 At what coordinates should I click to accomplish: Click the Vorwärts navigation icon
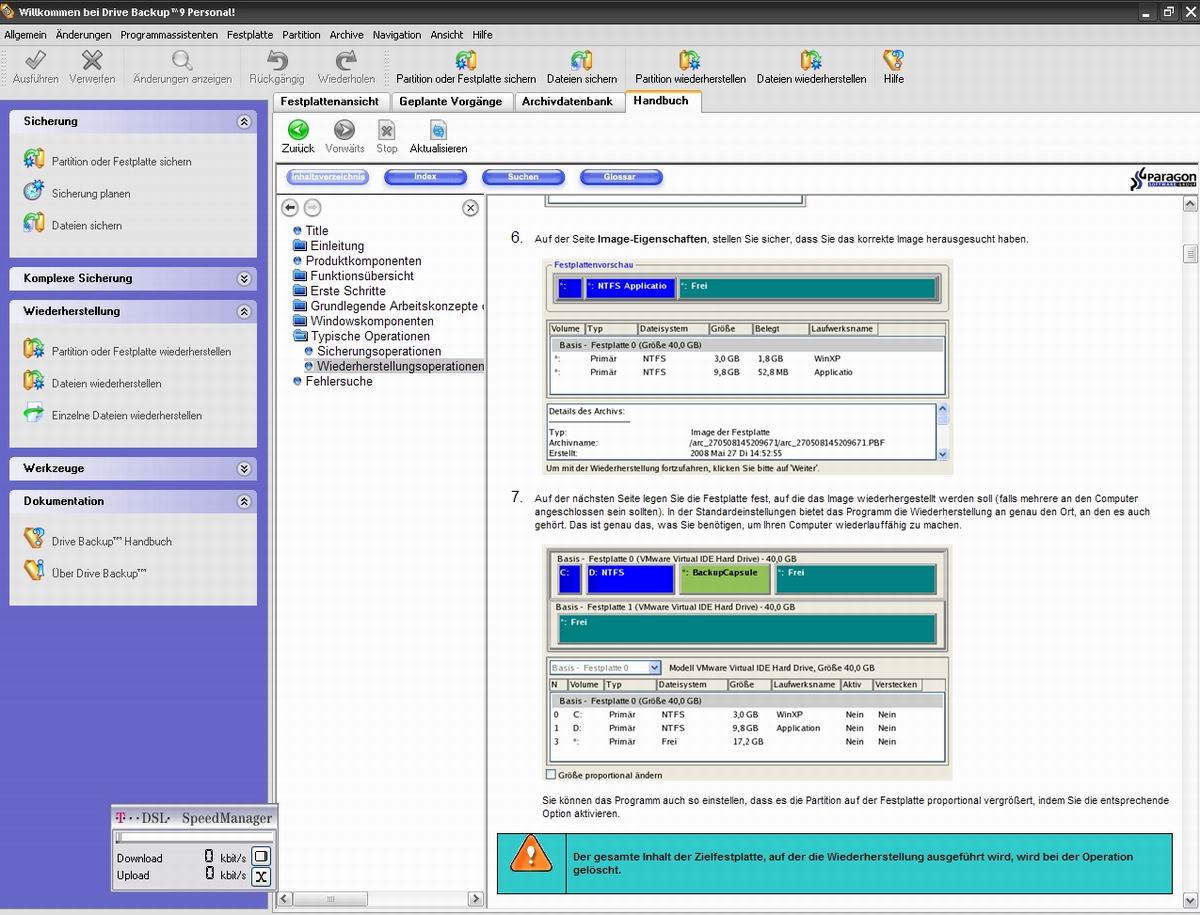(344, 130)
